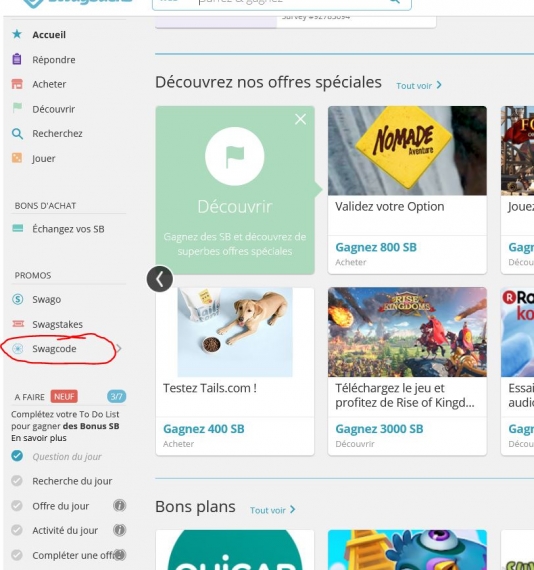Toggle the Recherche du jour checkmark
The image size is (534, 570).
pyautogui.click(x=17, y=481)
